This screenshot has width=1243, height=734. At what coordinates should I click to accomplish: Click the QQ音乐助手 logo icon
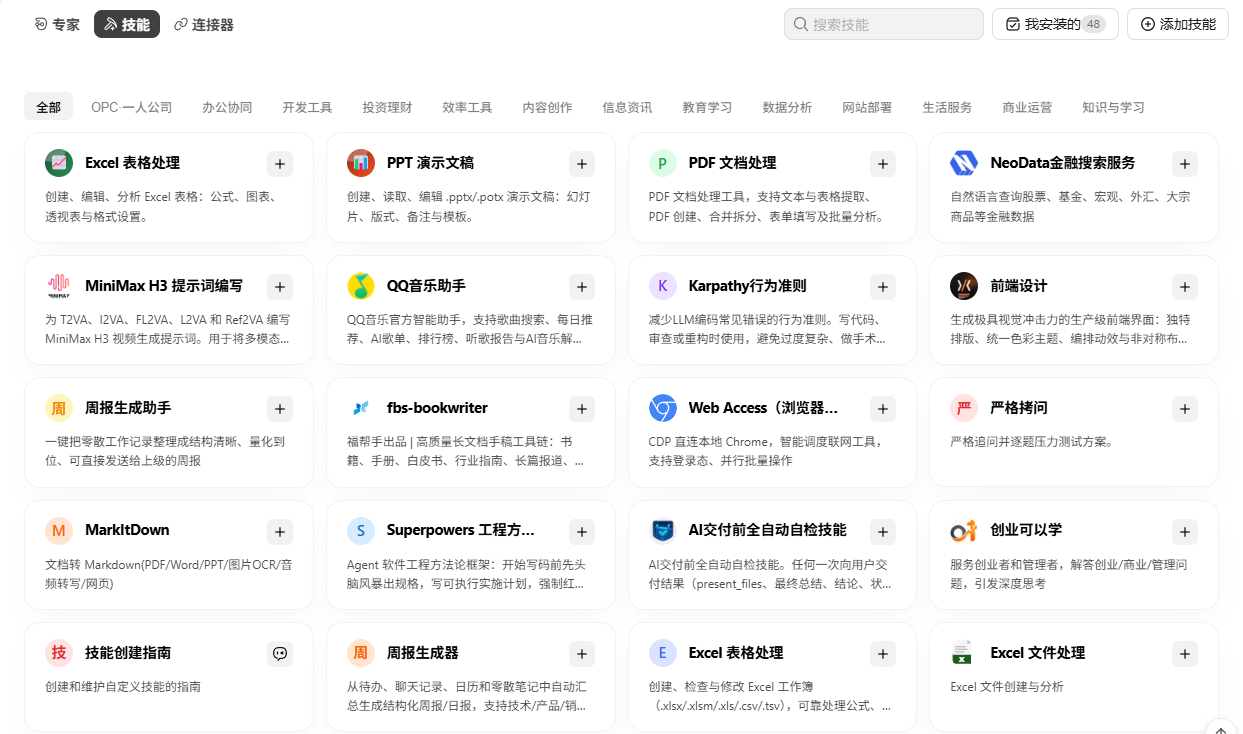click(361, 286)
